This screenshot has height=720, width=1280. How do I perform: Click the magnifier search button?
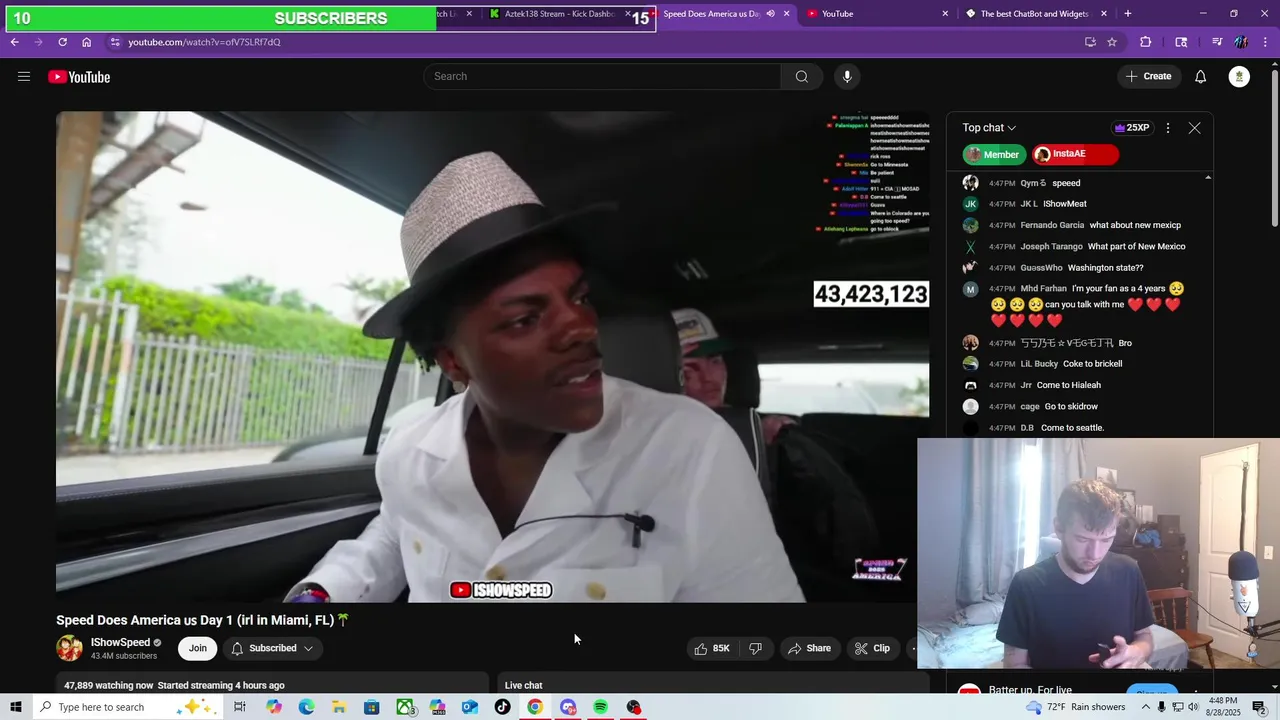point(802,76)
